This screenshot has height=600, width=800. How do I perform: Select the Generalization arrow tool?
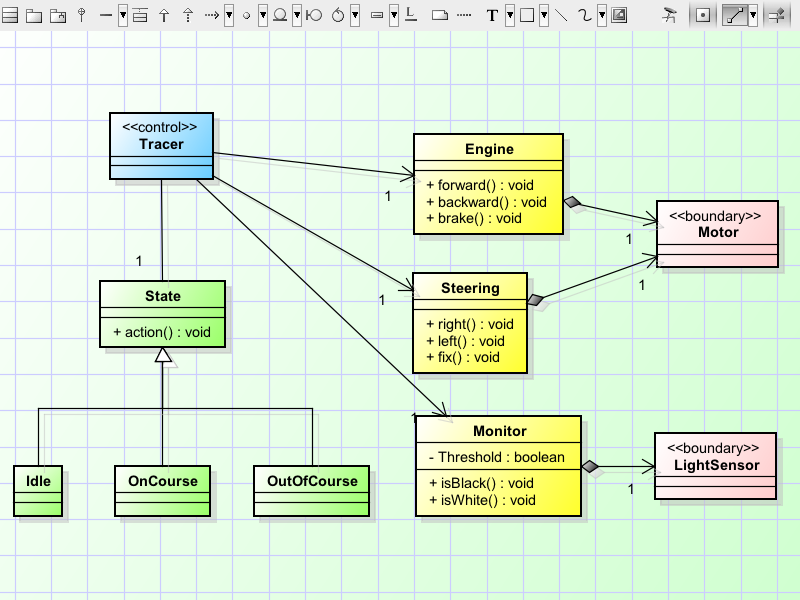click(164, 15)
